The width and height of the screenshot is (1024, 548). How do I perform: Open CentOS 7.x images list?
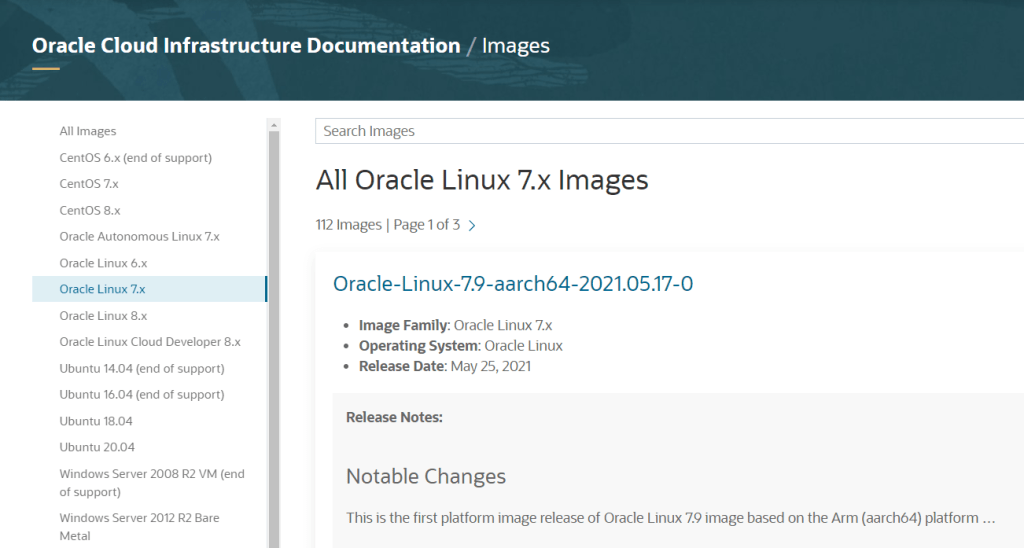click(89, 184)
